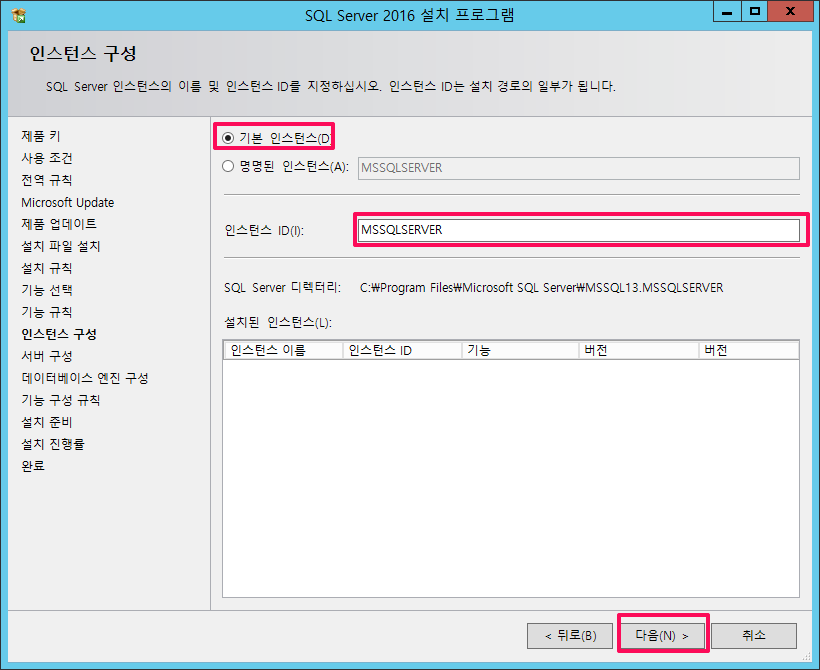Click the SQL Server setup title bar icon
This screenshot has width=820, height=670.
point(18,16)
